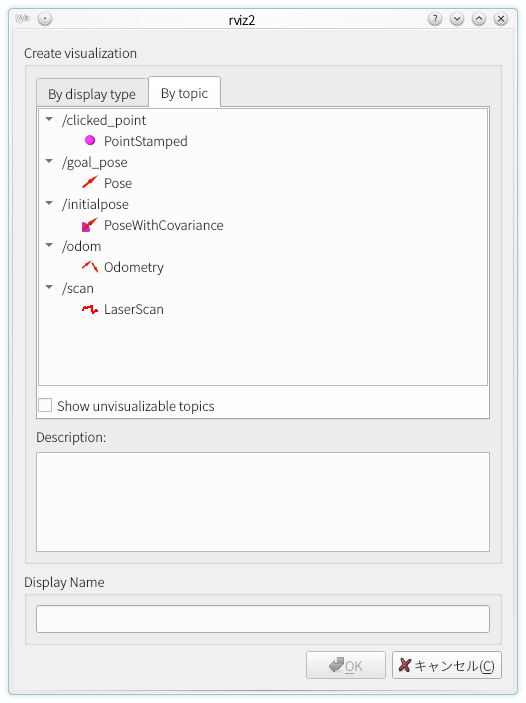Collapse the /odom topic tree
The image size is (526, 703).
[49, 245]
